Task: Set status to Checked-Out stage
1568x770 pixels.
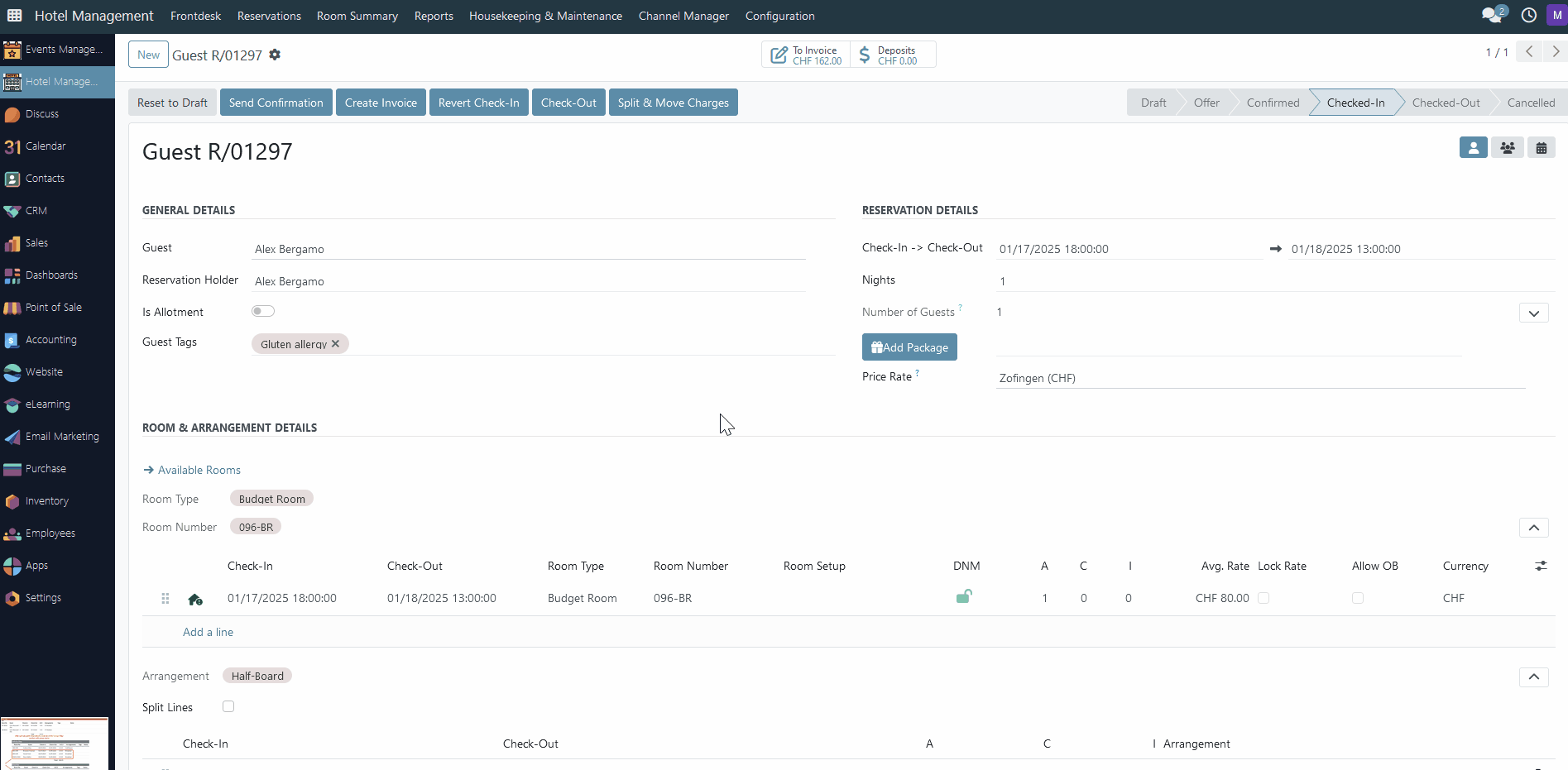Action: coord(1446,103)
